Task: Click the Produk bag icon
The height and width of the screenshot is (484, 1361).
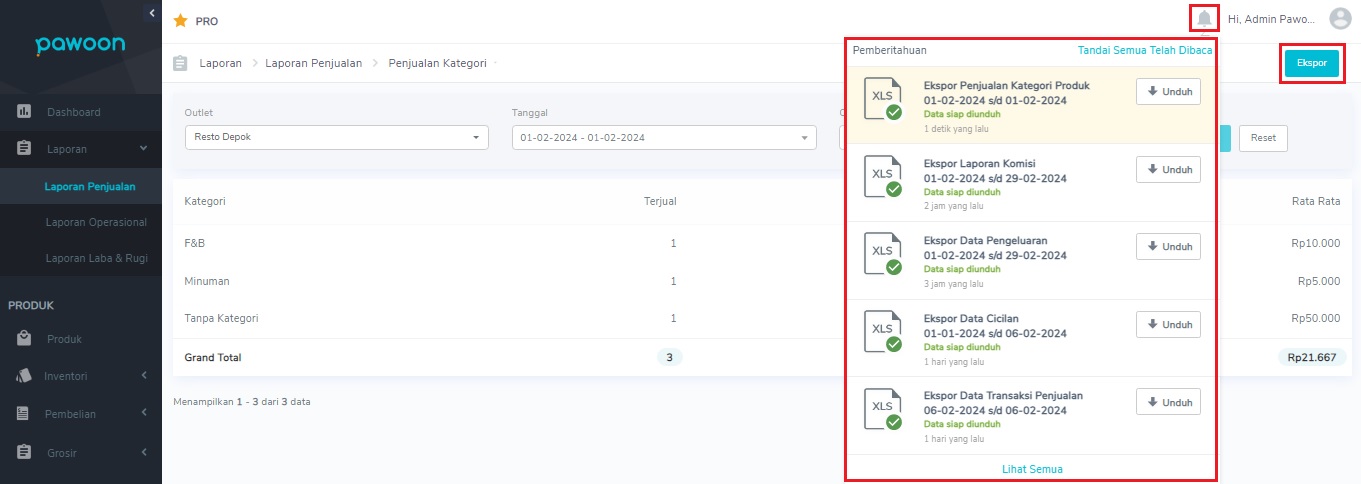Action: point(24,338)
